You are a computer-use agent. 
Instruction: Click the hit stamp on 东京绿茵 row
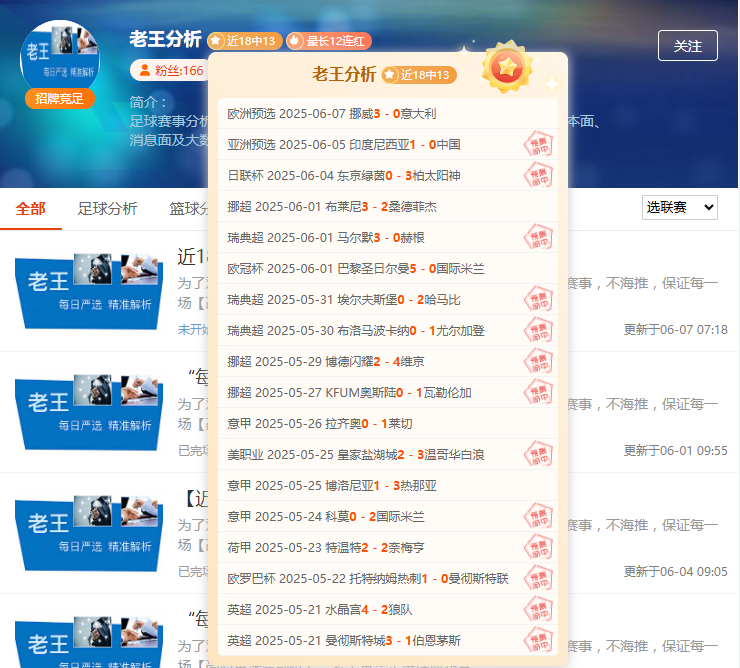point(538,176)
